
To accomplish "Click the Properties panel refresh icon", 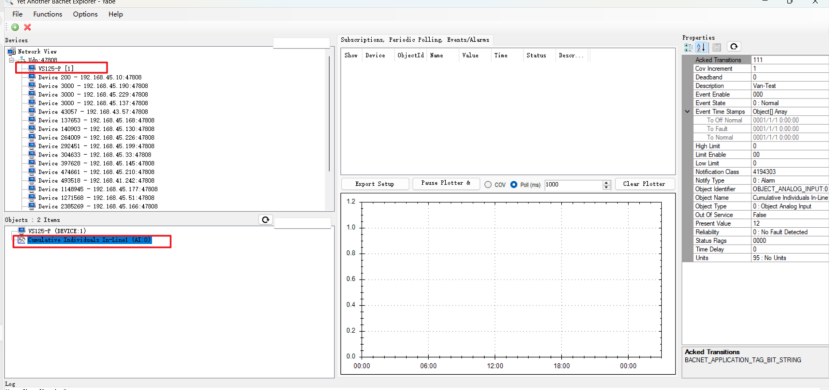I will pos(734,47).
